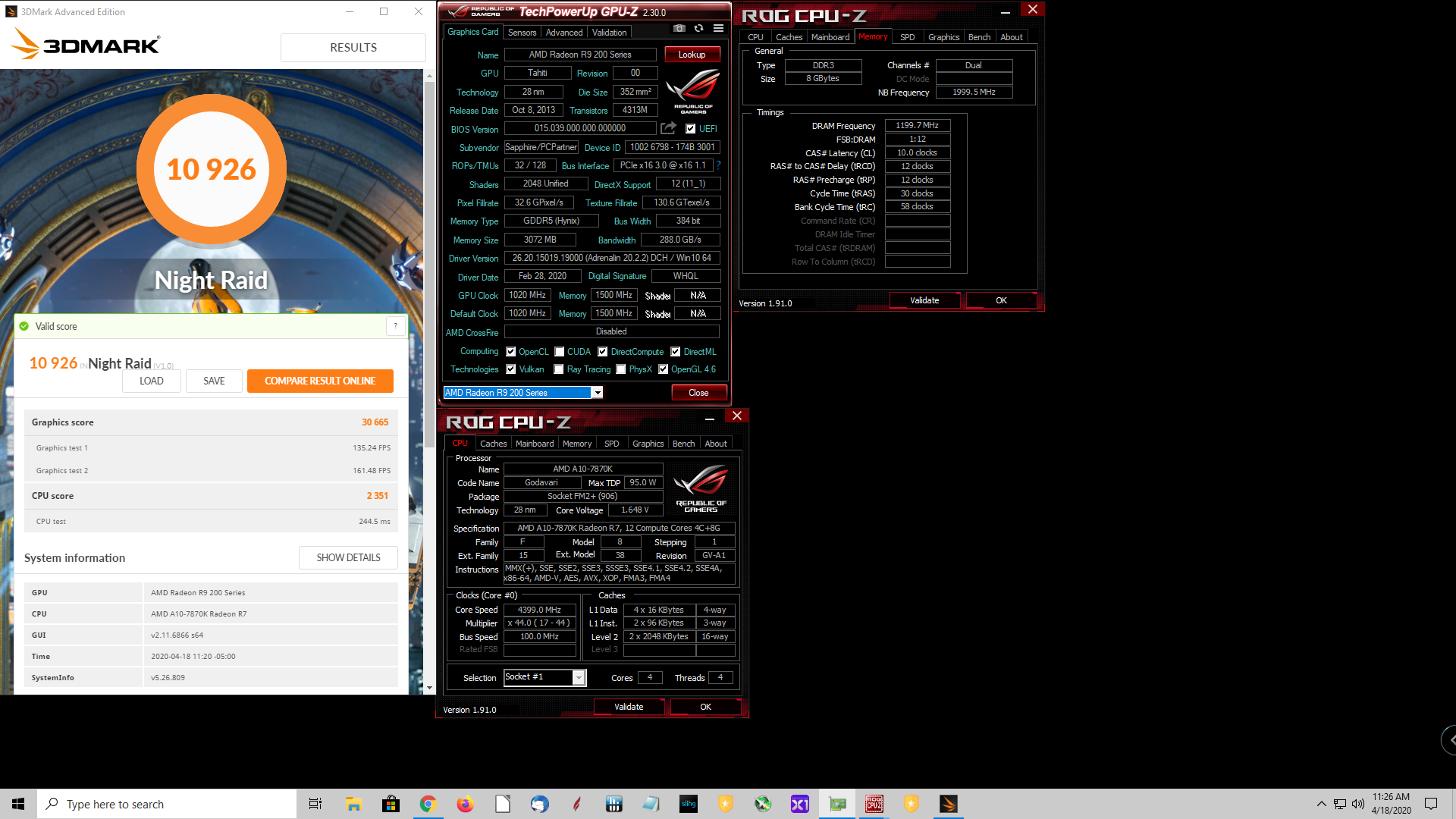Viewport: 1456px width, 819px height.
Task: Click the Windows taskbar search box
Action: click(167, 804)
